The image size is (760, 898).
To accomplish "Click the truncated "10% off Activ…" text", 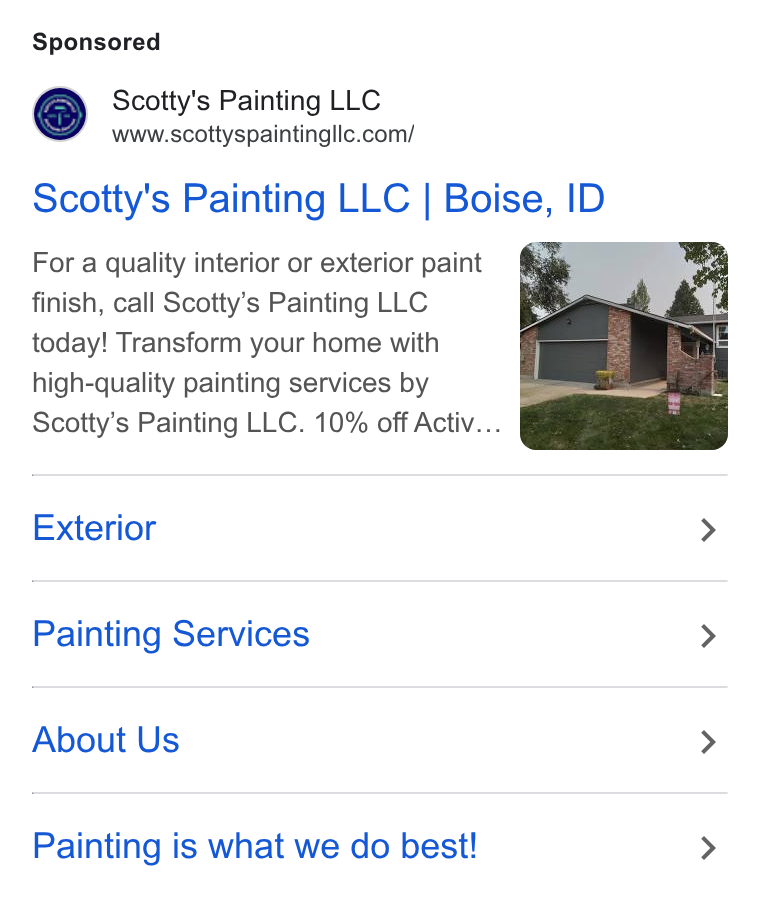I will [x=407, y=423].
